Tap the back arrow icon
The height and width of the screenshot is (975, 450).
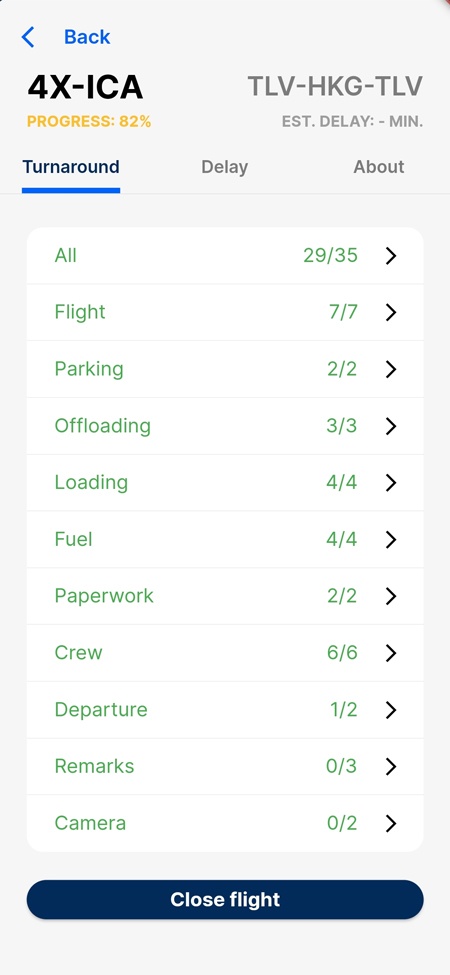[28, 37]
